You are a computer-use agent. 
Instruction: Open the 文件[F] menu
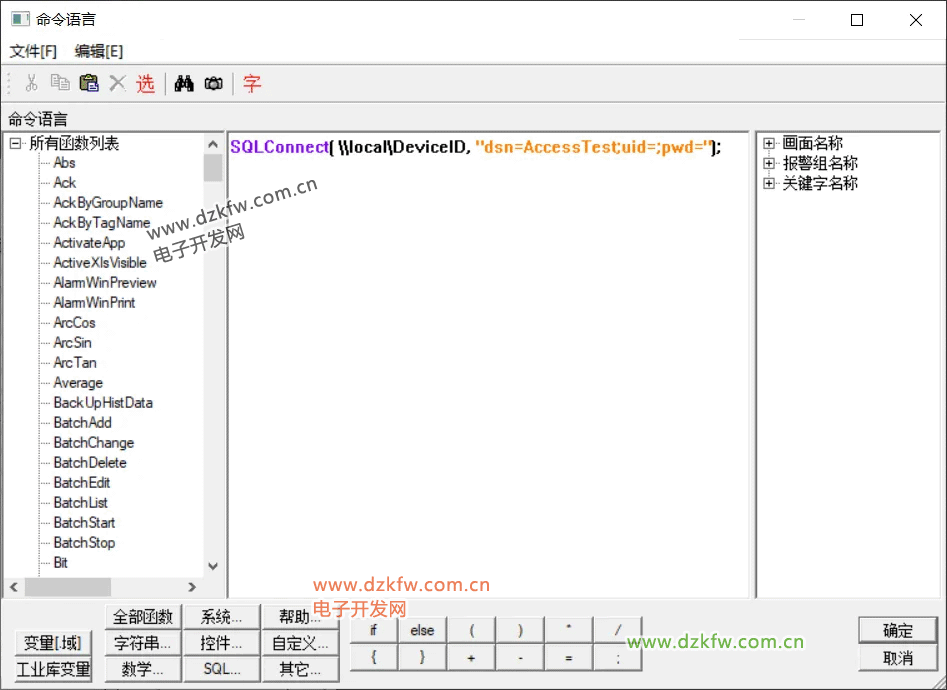tap(33, 51)
